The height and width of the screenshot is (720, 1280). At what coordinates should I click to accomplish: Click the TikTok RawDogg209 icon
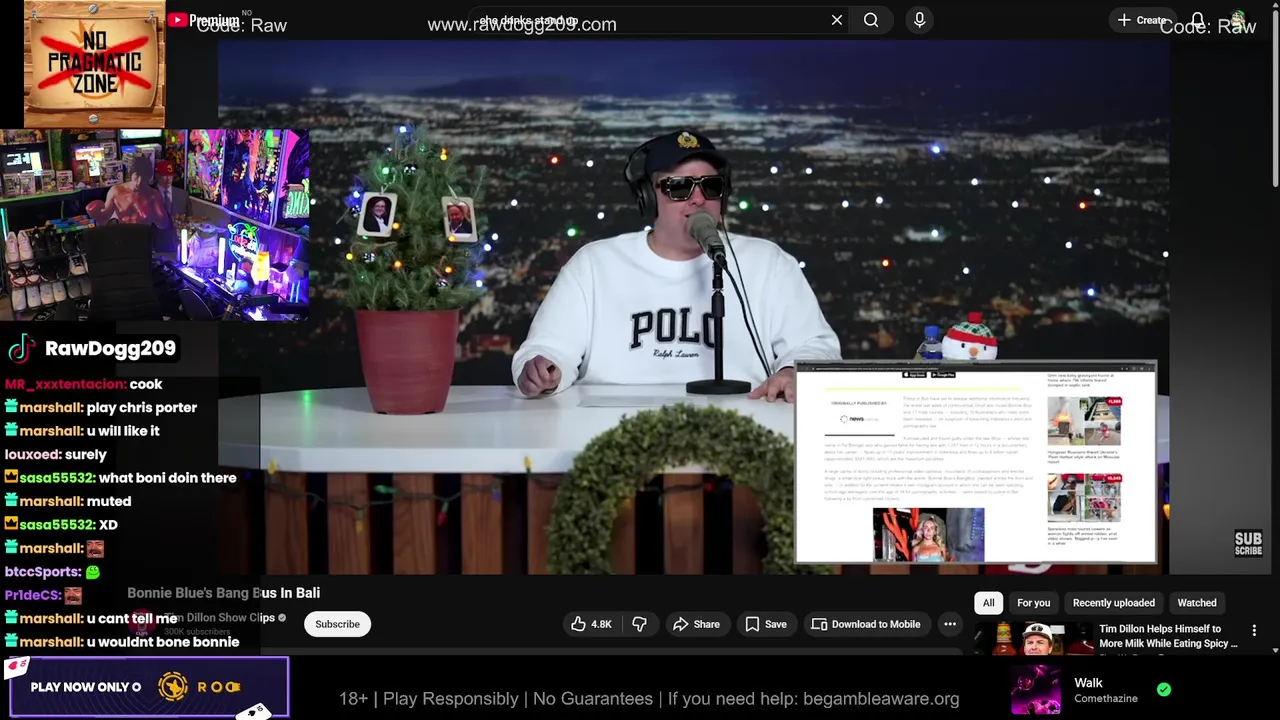[21, 349]
